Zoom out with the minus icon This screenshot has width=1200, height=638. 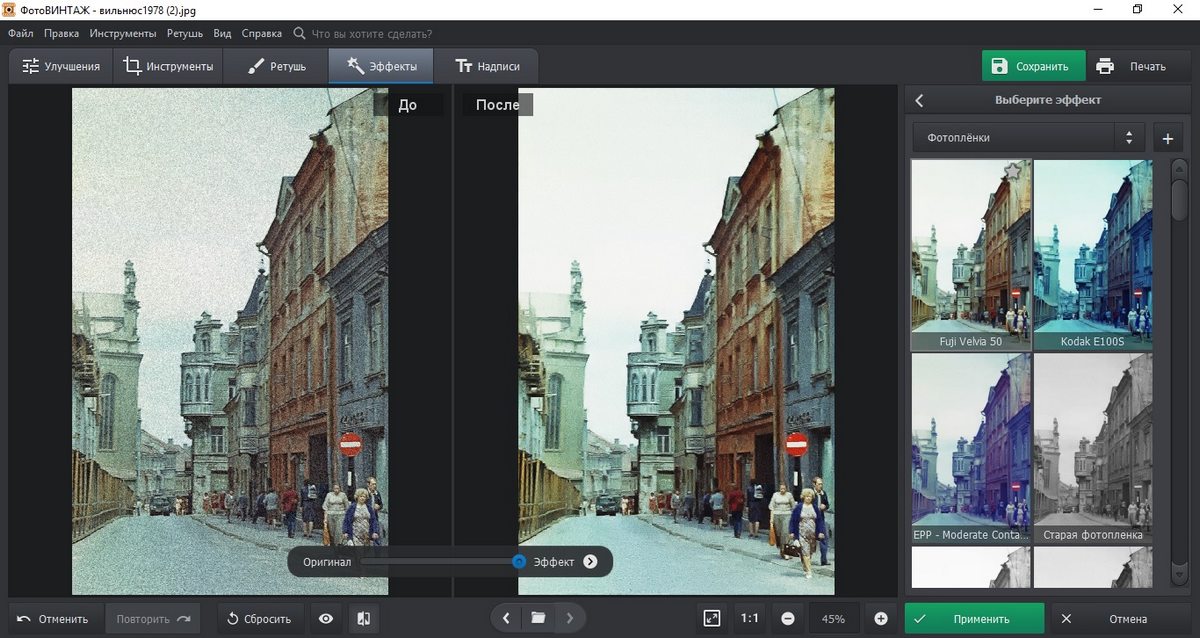point(788,618)
